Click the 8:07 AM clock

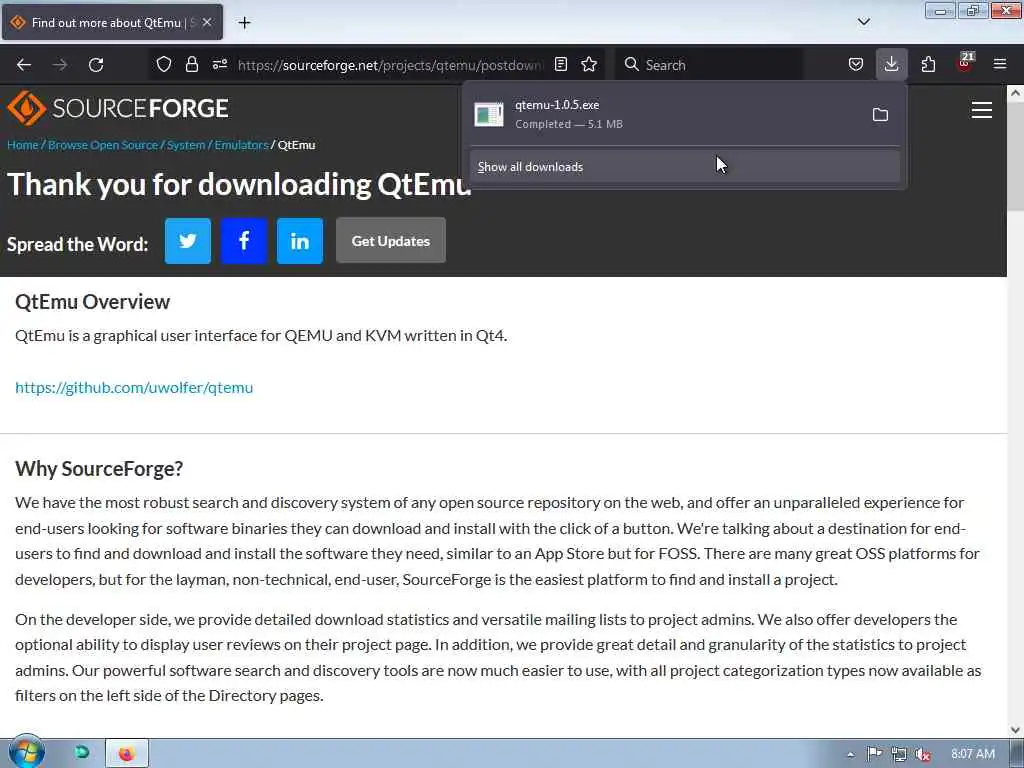pos(972,754)
